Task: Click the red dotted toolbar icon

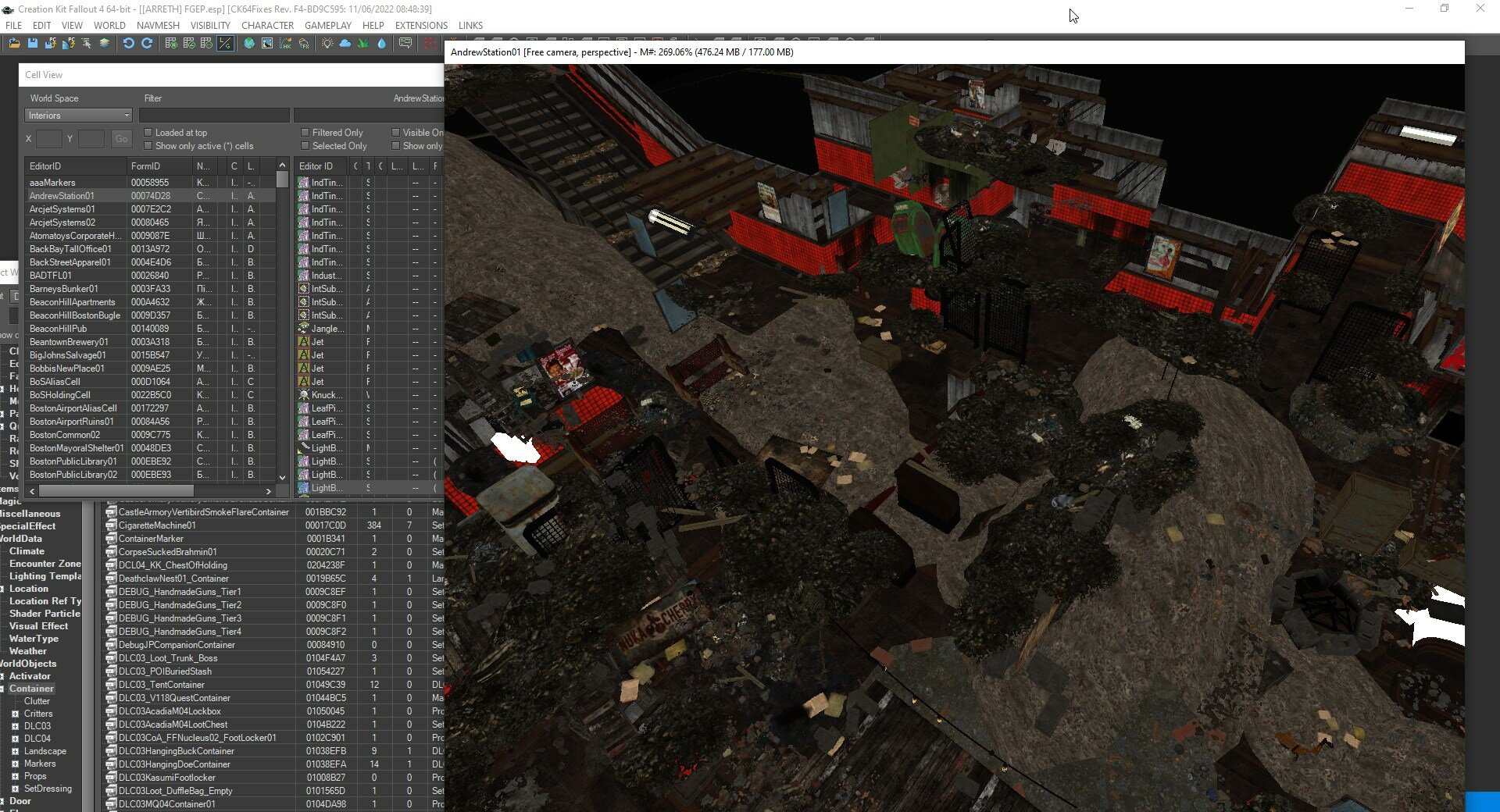Action: pos(429,44)
